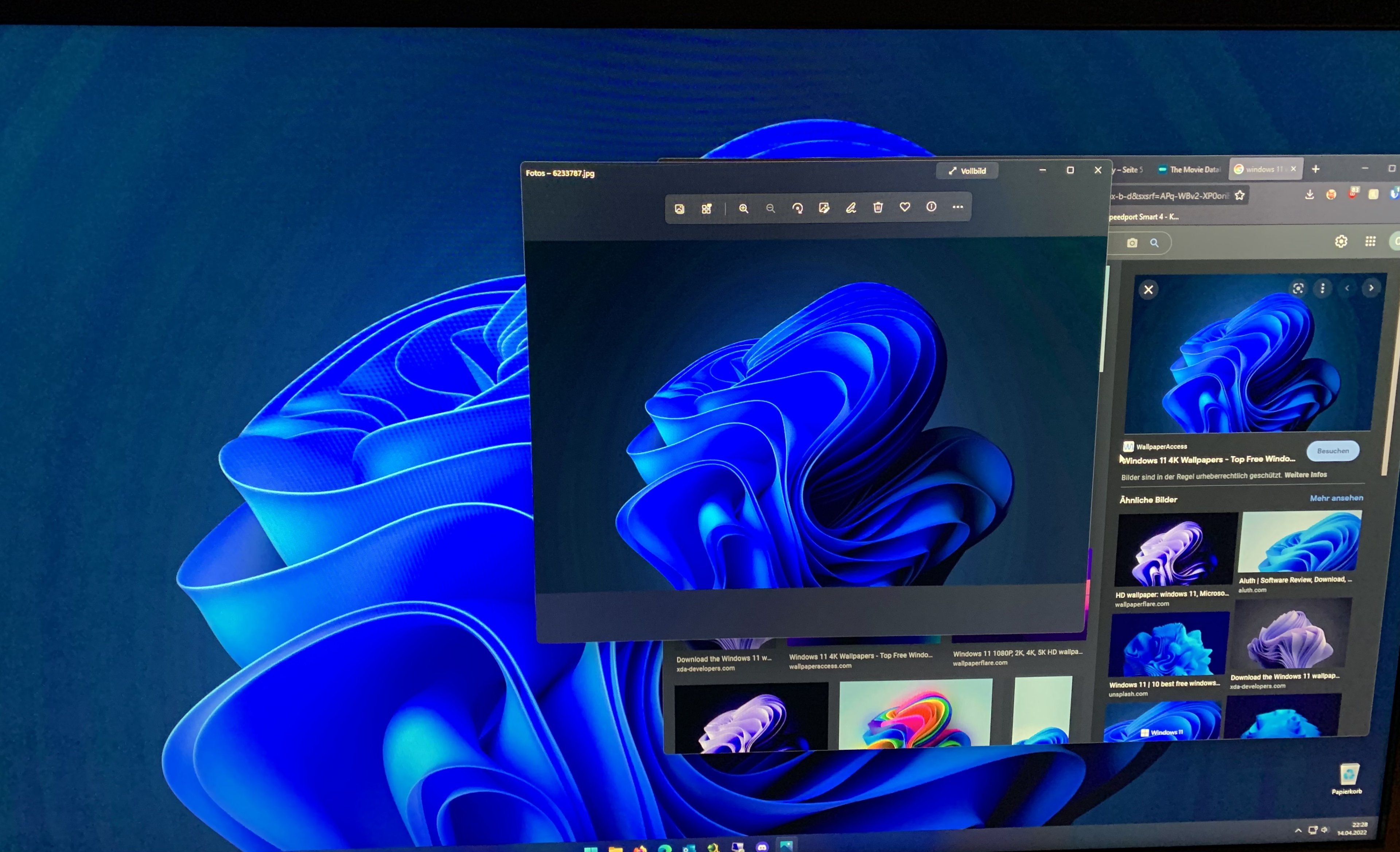The image size is (1400, 852).
Task: Open a new browser tab
Action: 1315,169
